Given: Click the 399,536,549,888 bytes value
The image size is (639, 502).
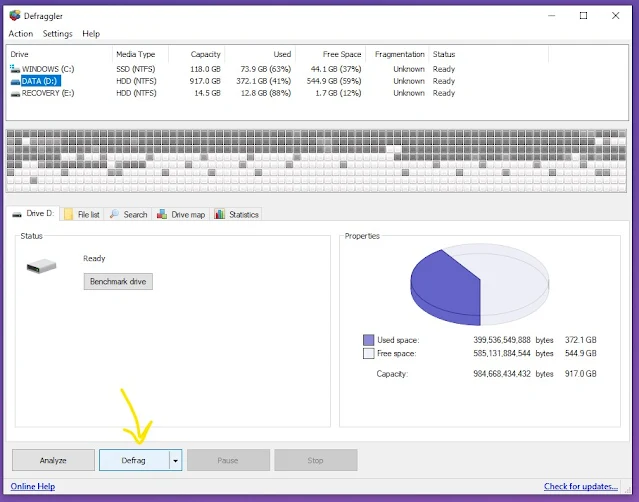Looking at the screenshot, I should 502,340.
